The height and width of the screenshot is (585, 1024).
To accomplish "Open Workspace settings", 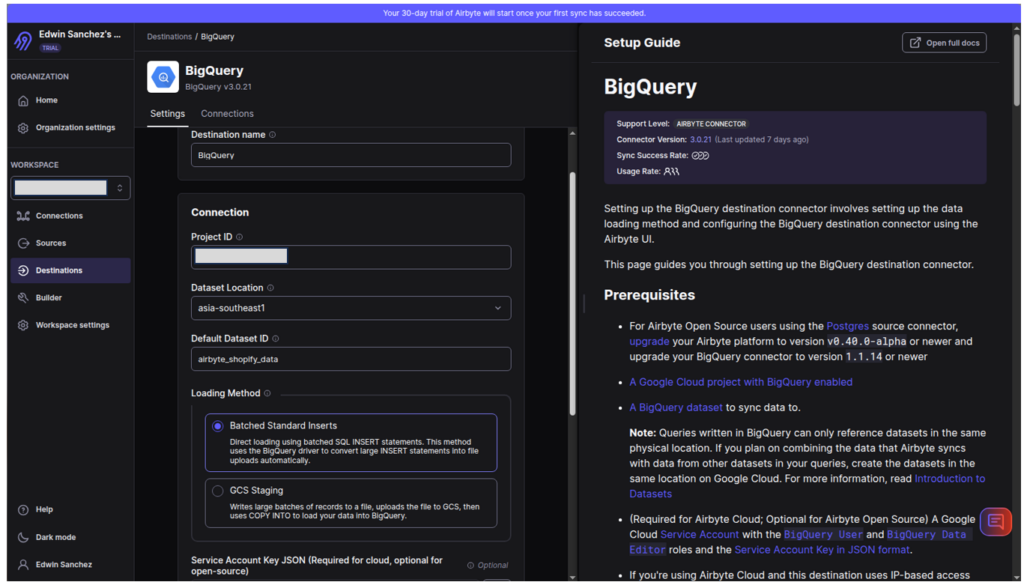I will point(72,325).
